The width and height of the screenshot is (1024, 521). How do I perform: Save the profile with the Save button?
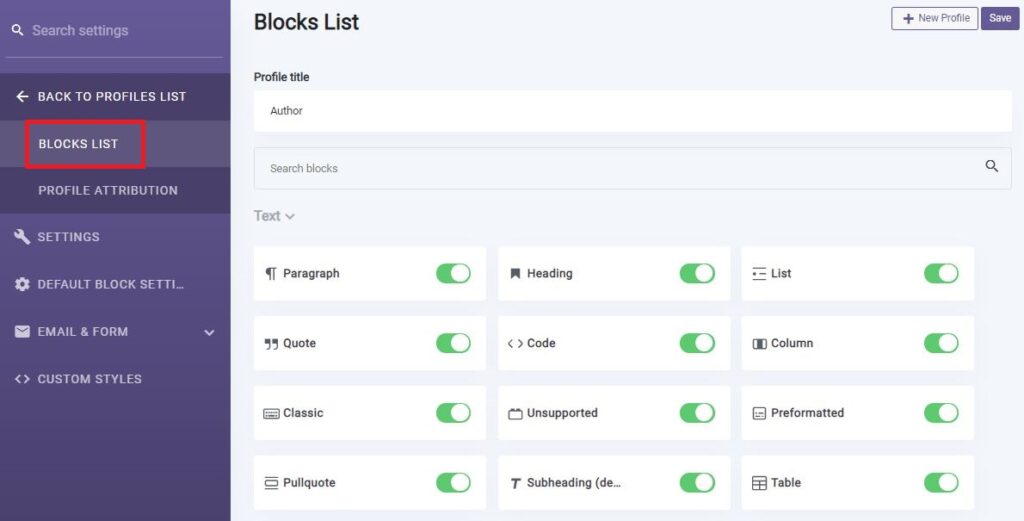1000,18
